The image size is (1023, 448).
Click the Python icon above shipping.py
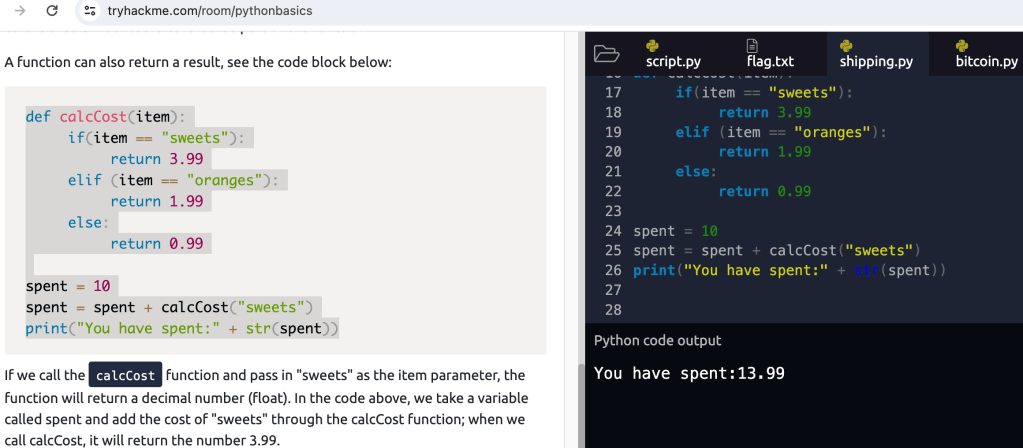coord(845,45)
